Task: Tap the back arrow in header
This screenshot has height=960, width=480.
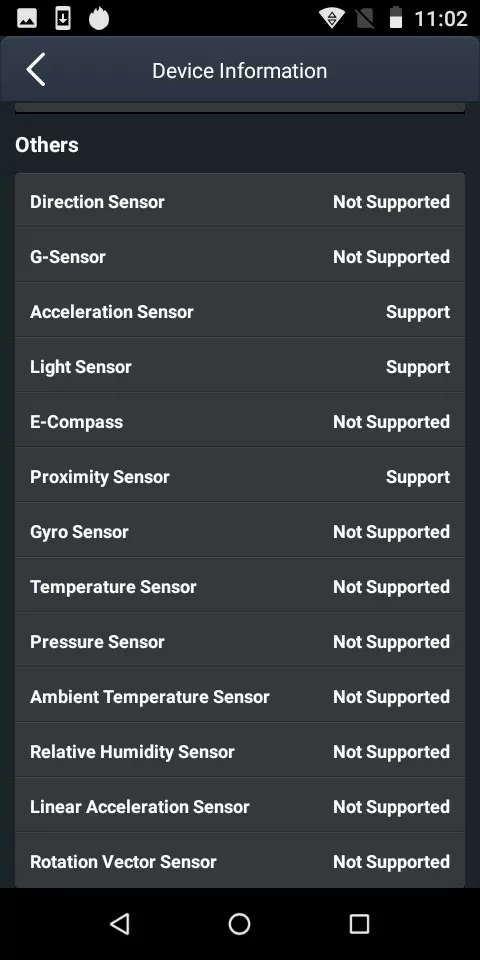Action: (x=36, y=70)
